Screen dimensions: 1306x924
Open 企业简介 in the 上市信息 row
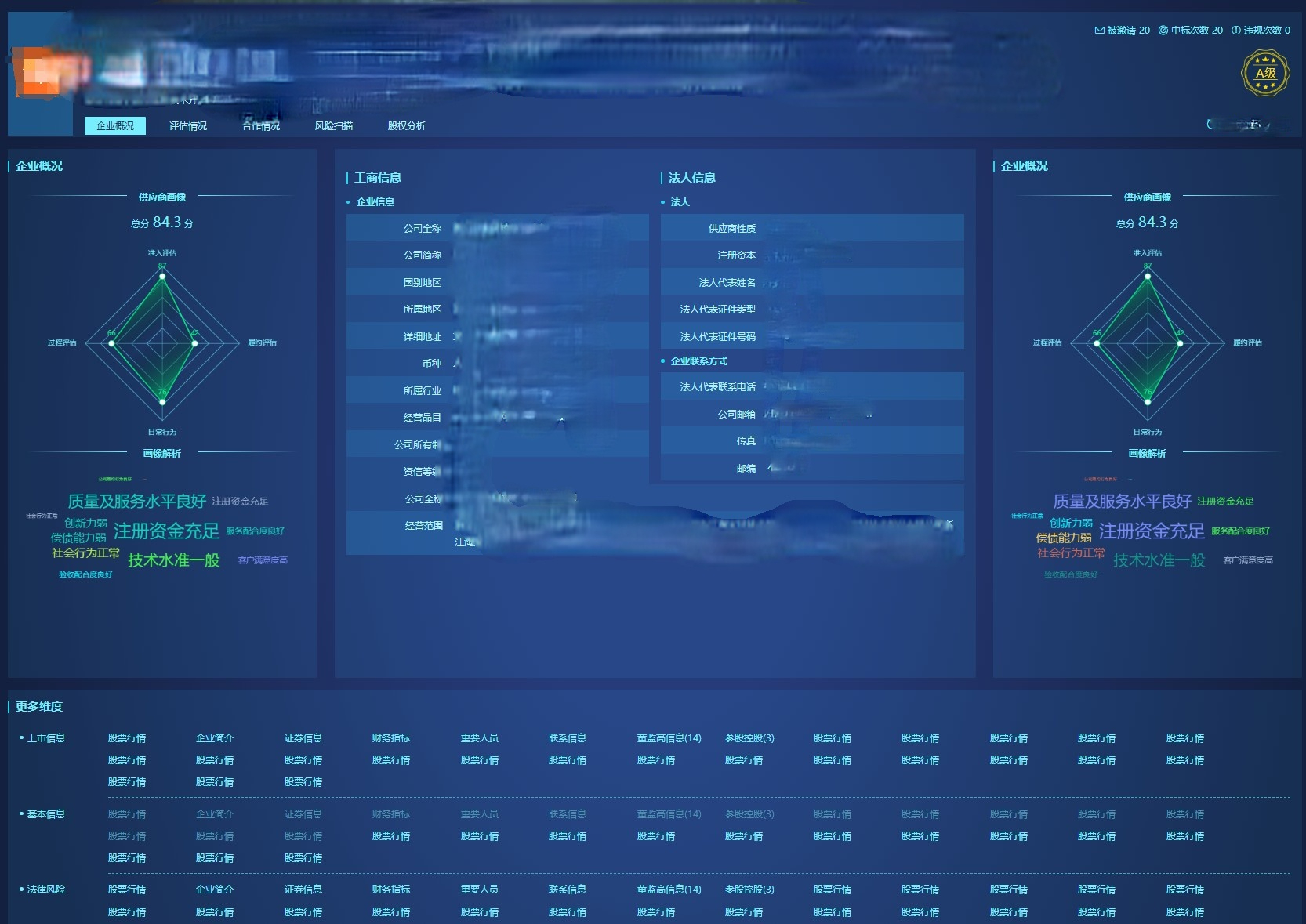215,738
